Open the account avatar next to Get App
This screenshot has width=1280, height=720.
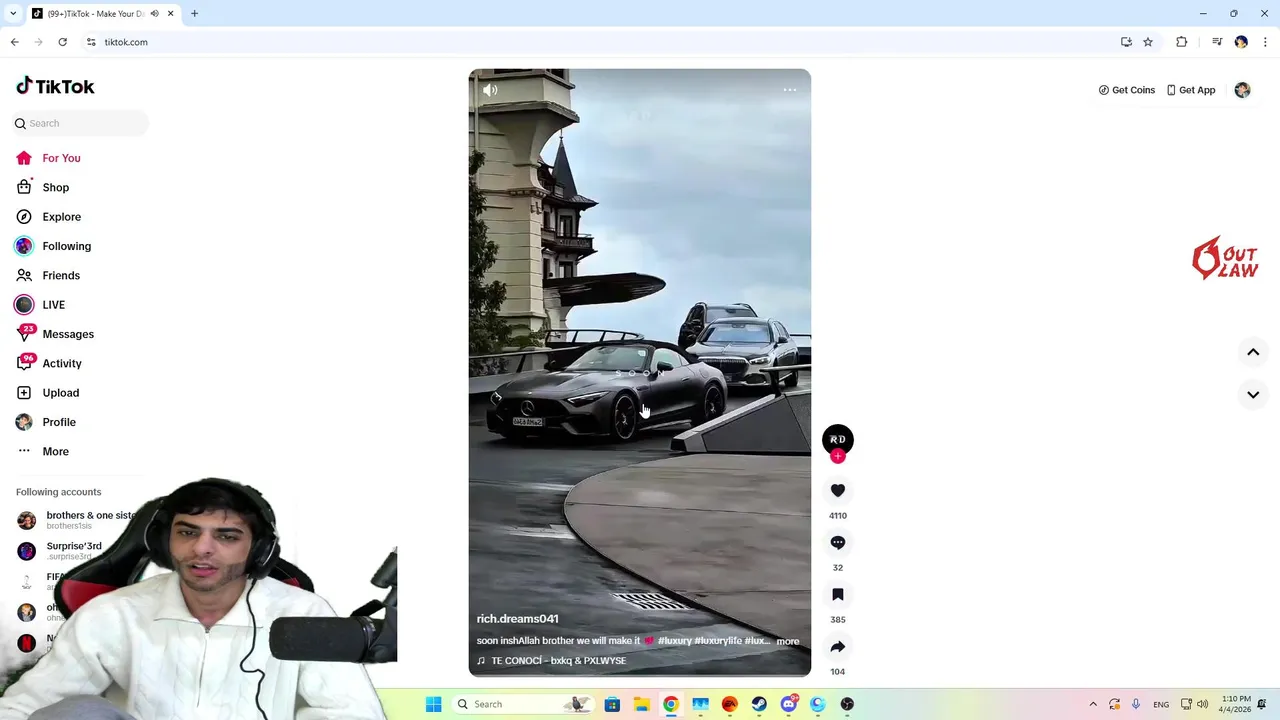[1242, 90]
